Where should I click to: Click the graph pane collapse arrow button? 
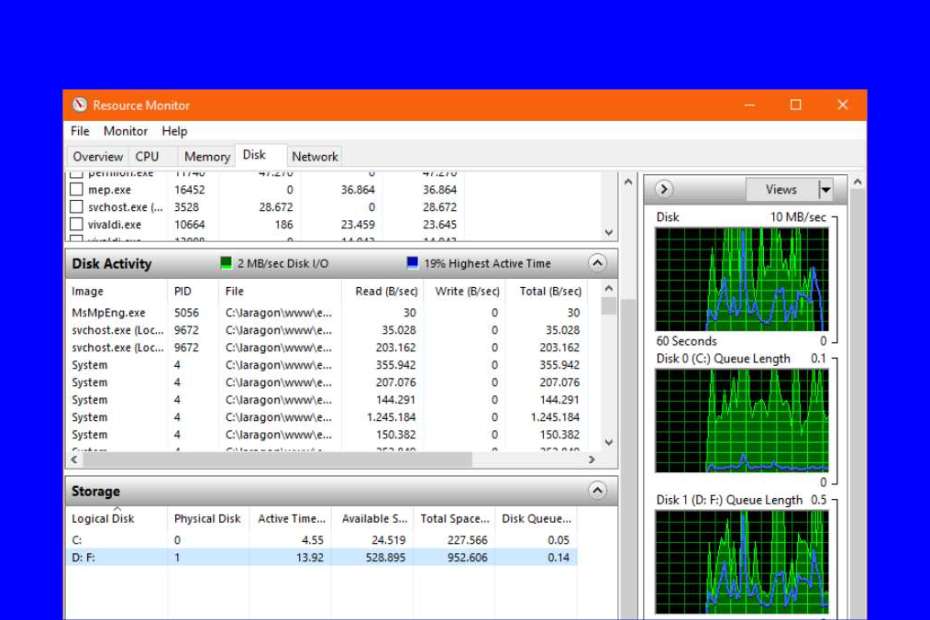(664, 189)
